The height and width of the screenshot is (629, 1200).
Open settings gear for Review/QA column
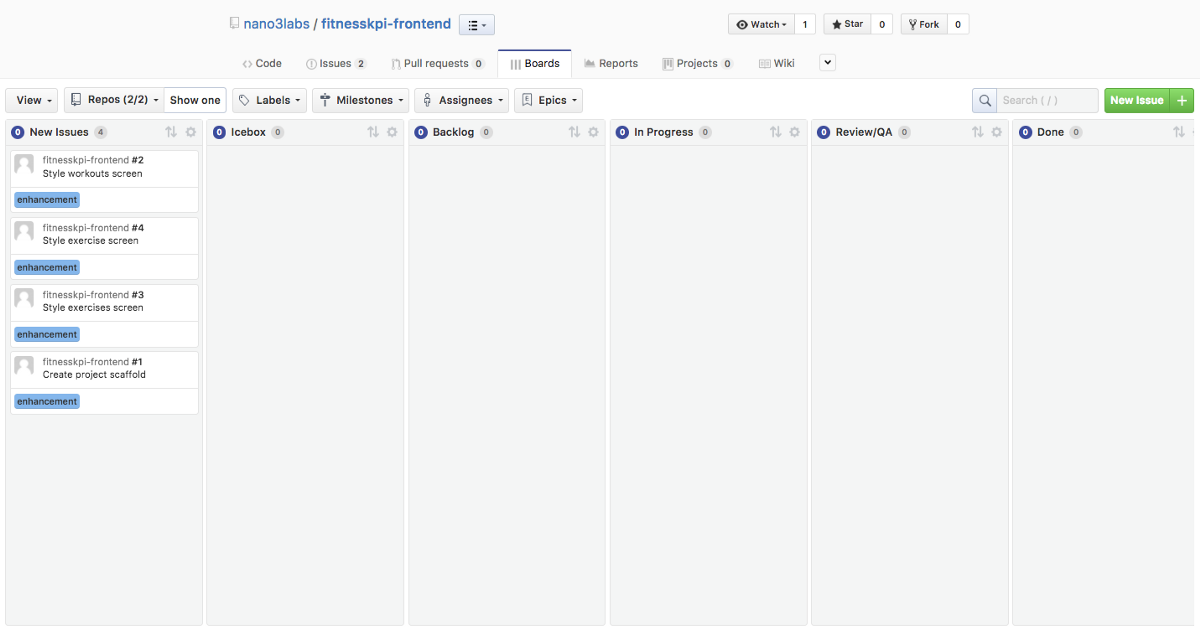[x=996, y=132]
